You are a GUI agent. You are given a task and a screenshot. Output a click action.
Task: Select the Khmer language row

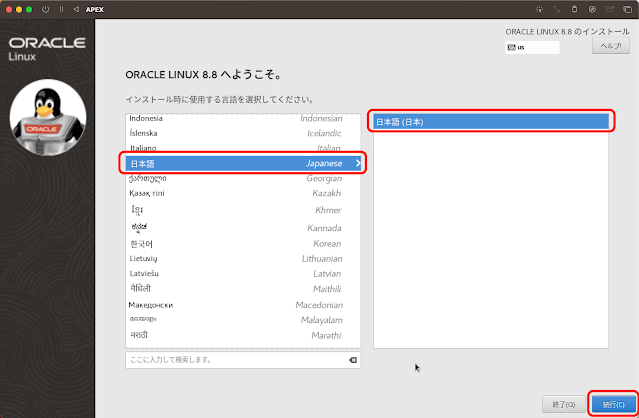[243, 210]
